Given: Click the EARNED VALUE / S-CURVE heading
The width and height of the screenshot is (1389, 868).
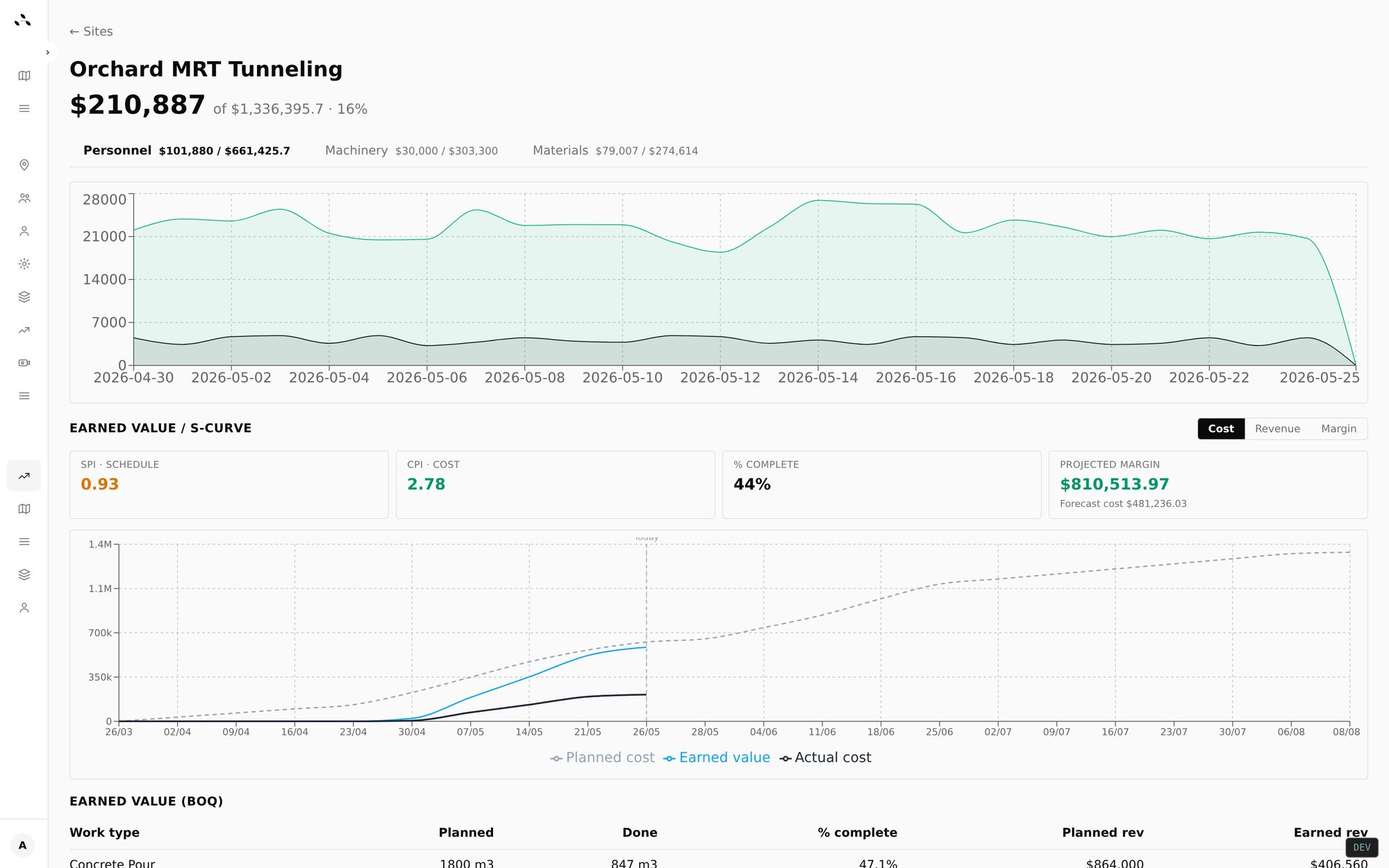Looking at the screenshot, I should tap(160, 428).
